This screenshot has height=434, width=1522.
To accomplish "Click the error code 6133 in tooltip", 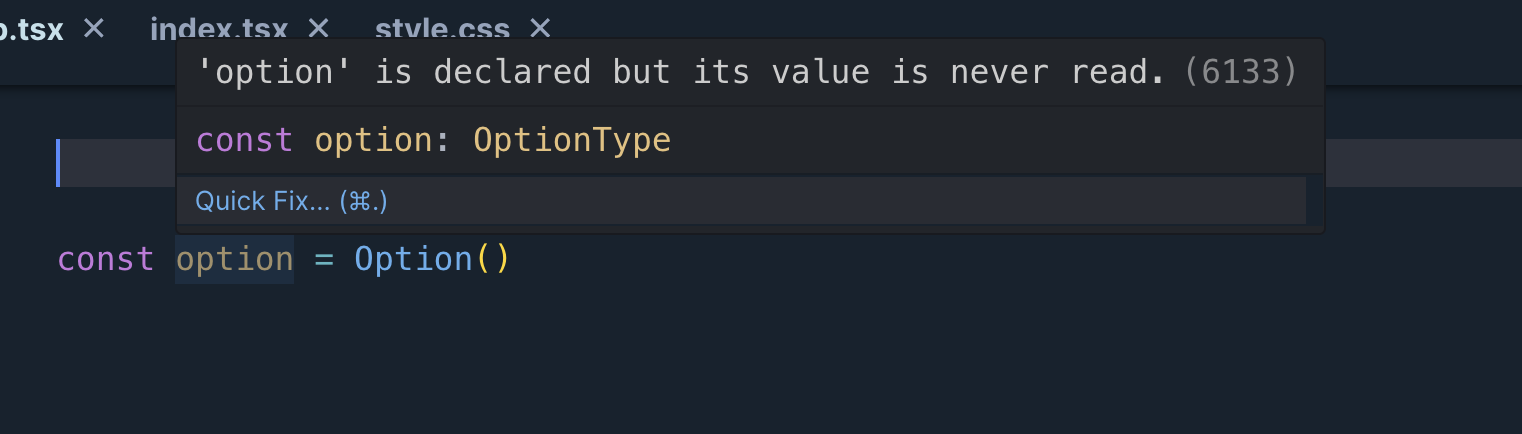I will click(1240, 72).
